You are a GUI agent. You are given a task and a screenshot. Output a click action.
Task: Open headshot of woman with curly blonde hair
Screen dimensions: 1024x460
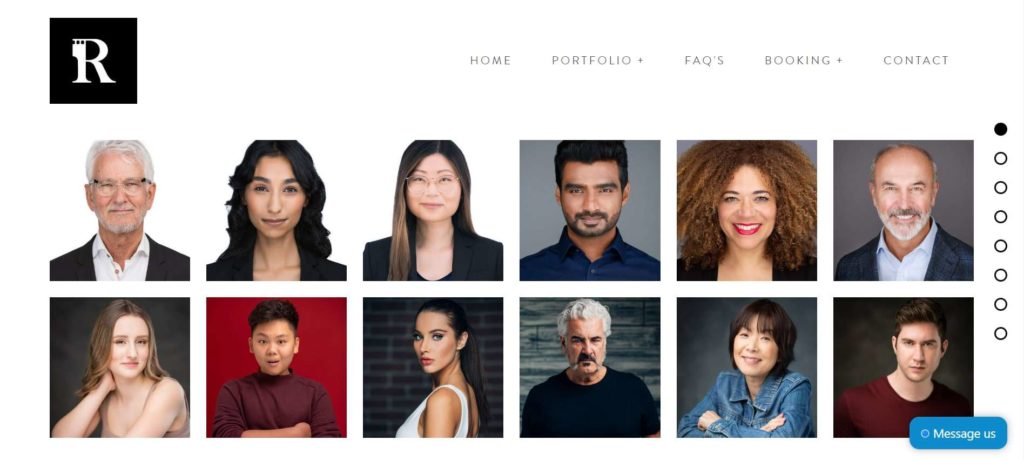point(746,210)
